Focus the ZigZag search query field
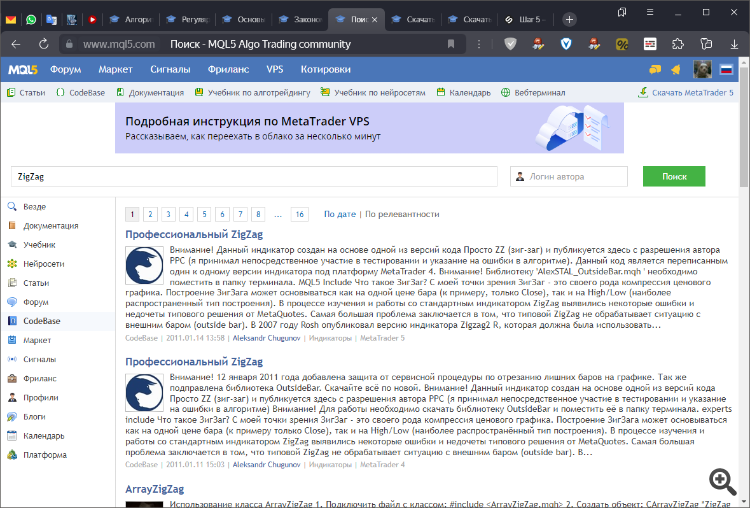The image size is (750, 508). click(x=254, y=177)
